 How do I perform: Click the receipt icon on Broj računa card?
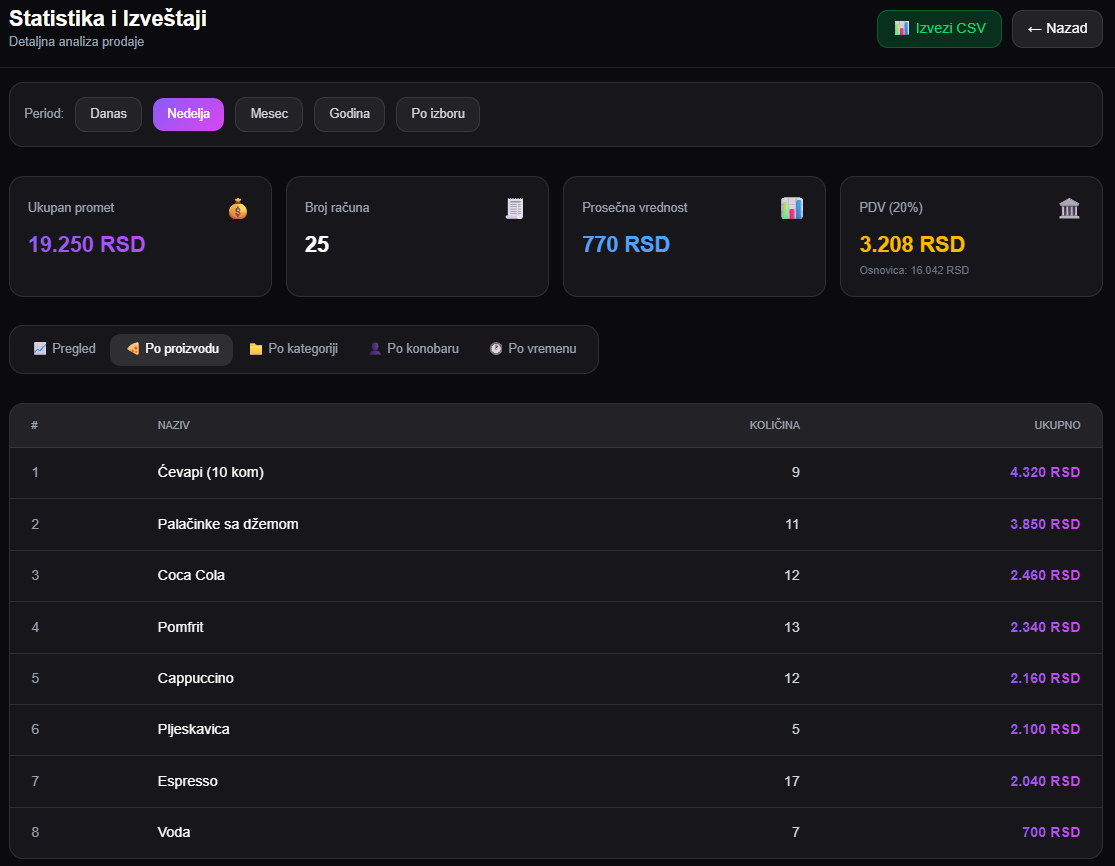click(x=514, y=209)
